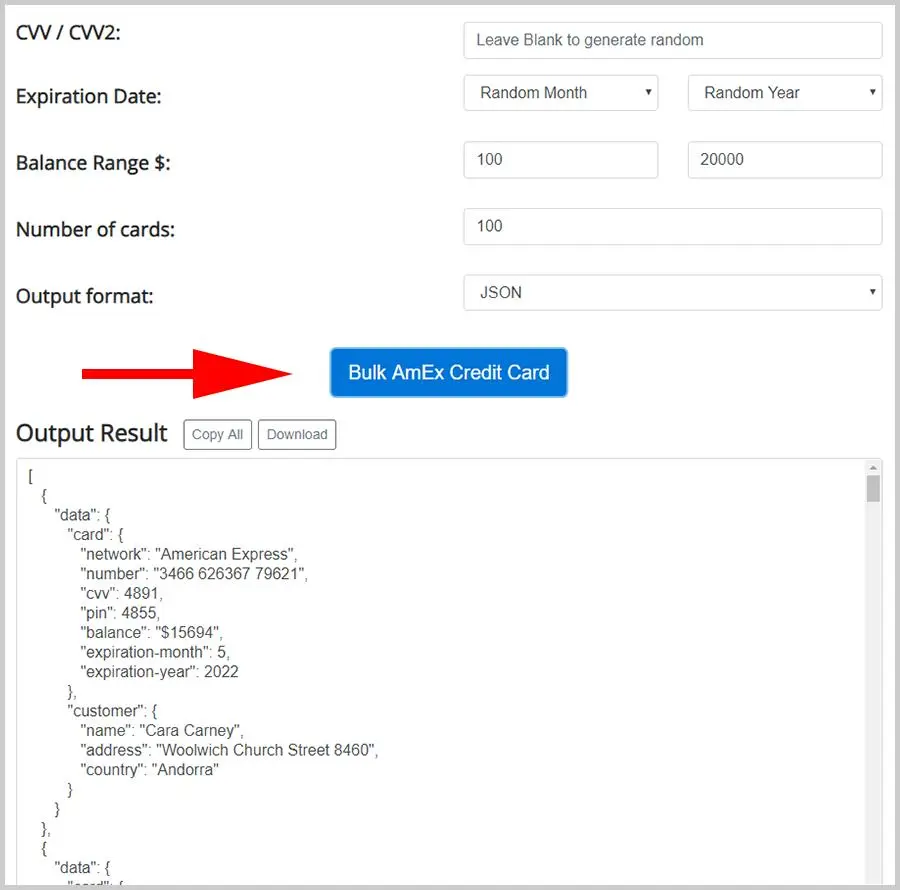Click the Balance Range $ label
The width and height of the screenshot is (900, 890).
(x=93, y=163)
